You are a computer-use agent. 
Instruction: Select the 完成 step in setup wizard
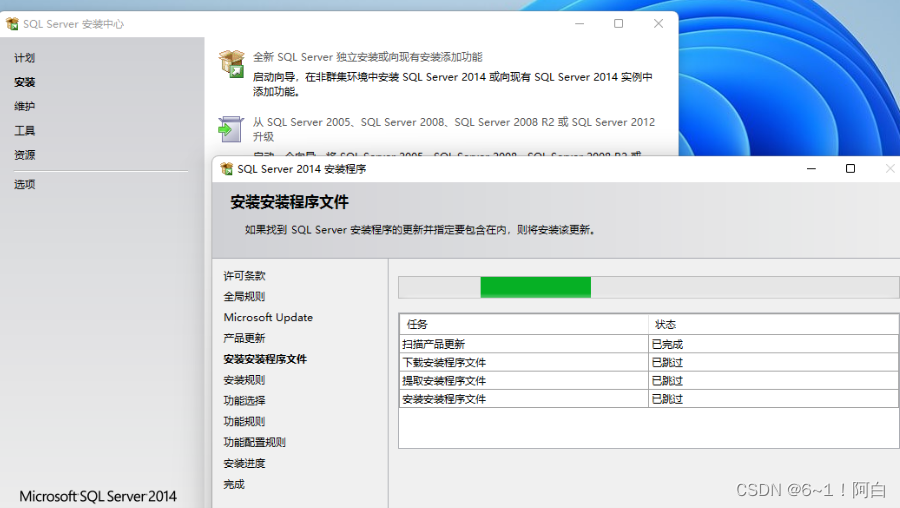[x=234, y=484]
